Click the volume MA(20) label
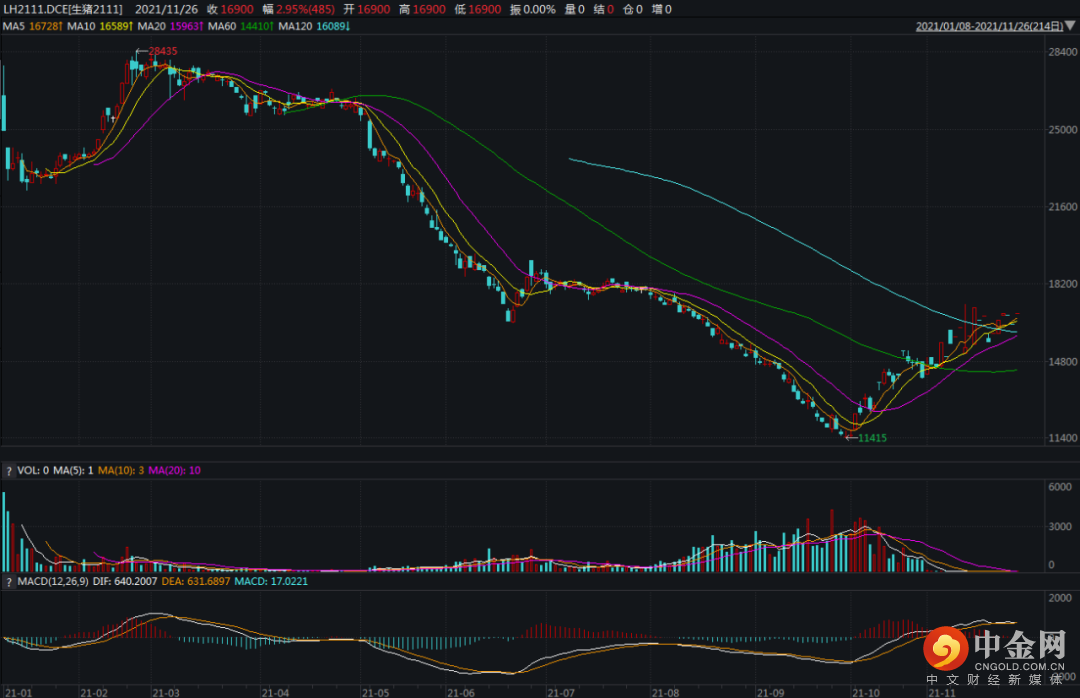This screenshot has height=698, width=1080. 173,470
